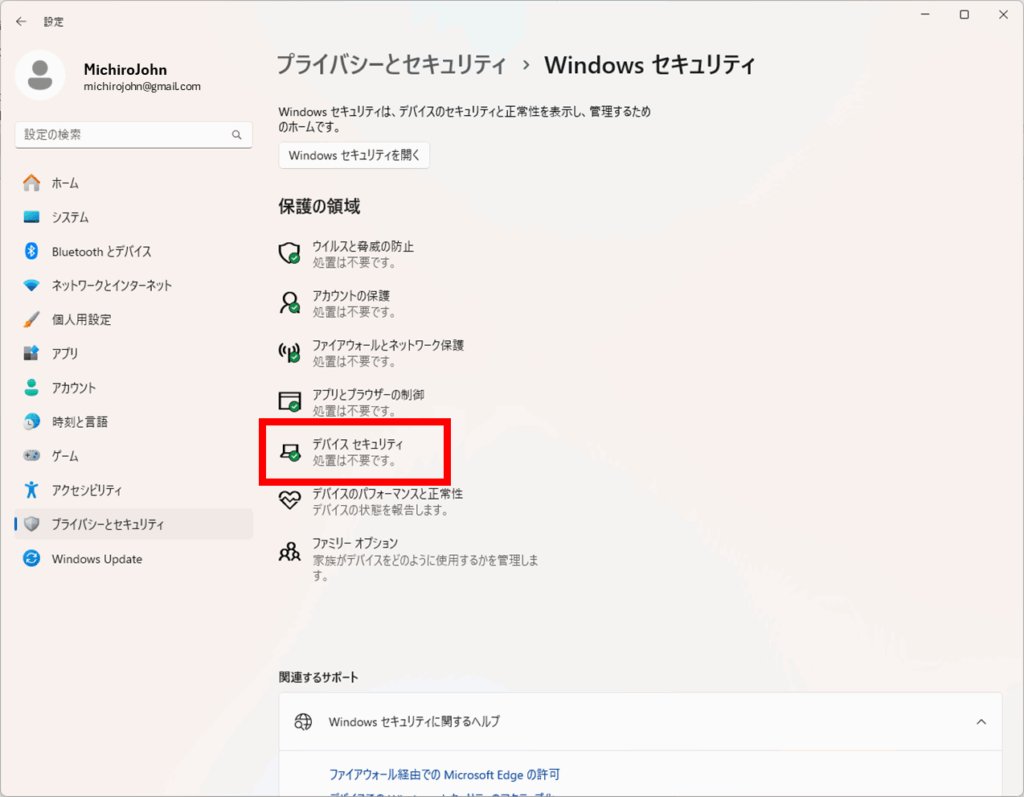The image size is (1024, 797).
Task: Click the search magnifier icon
Action: 236,135
